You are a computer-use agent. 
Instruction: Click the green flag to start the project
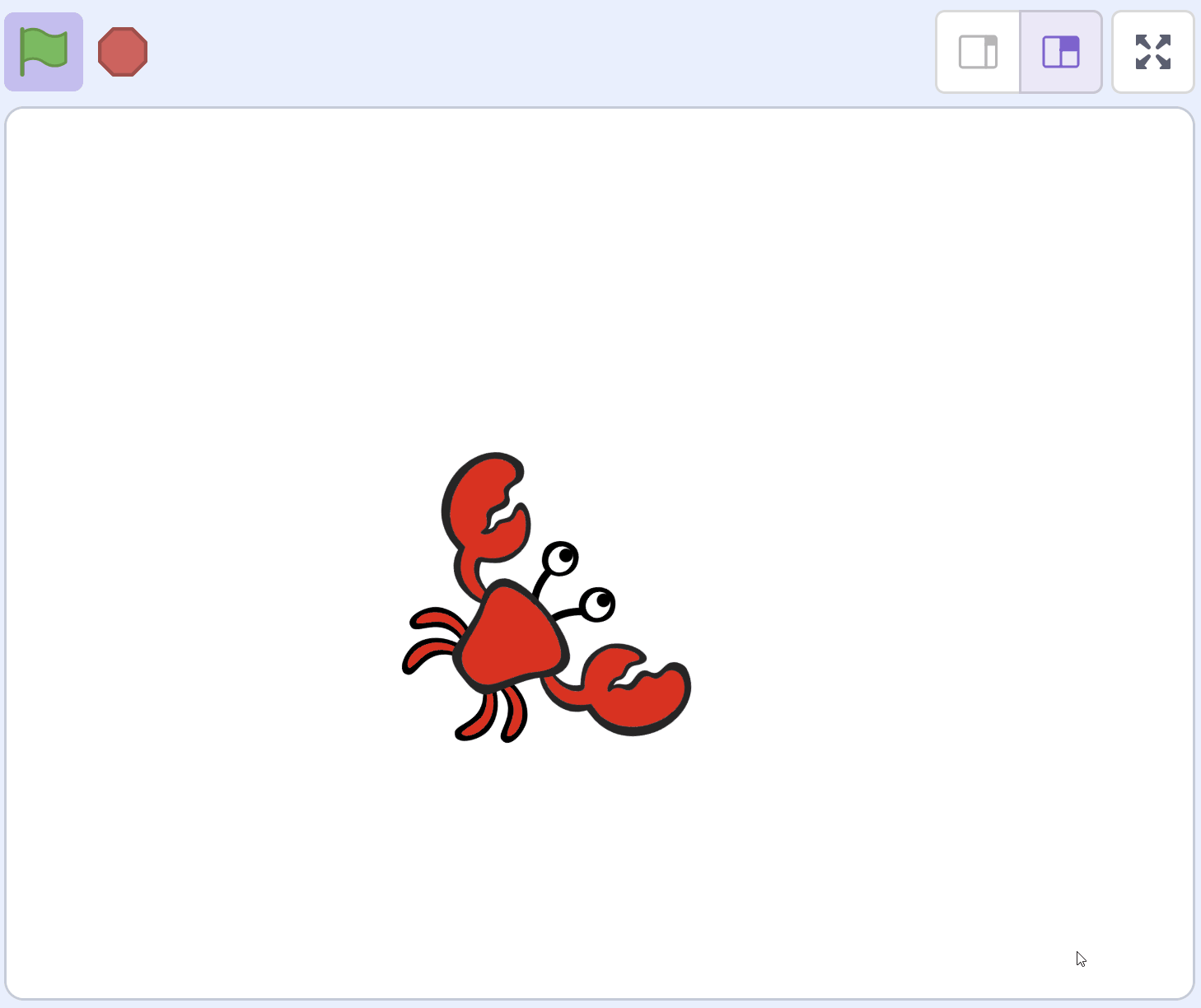[44, 52]
